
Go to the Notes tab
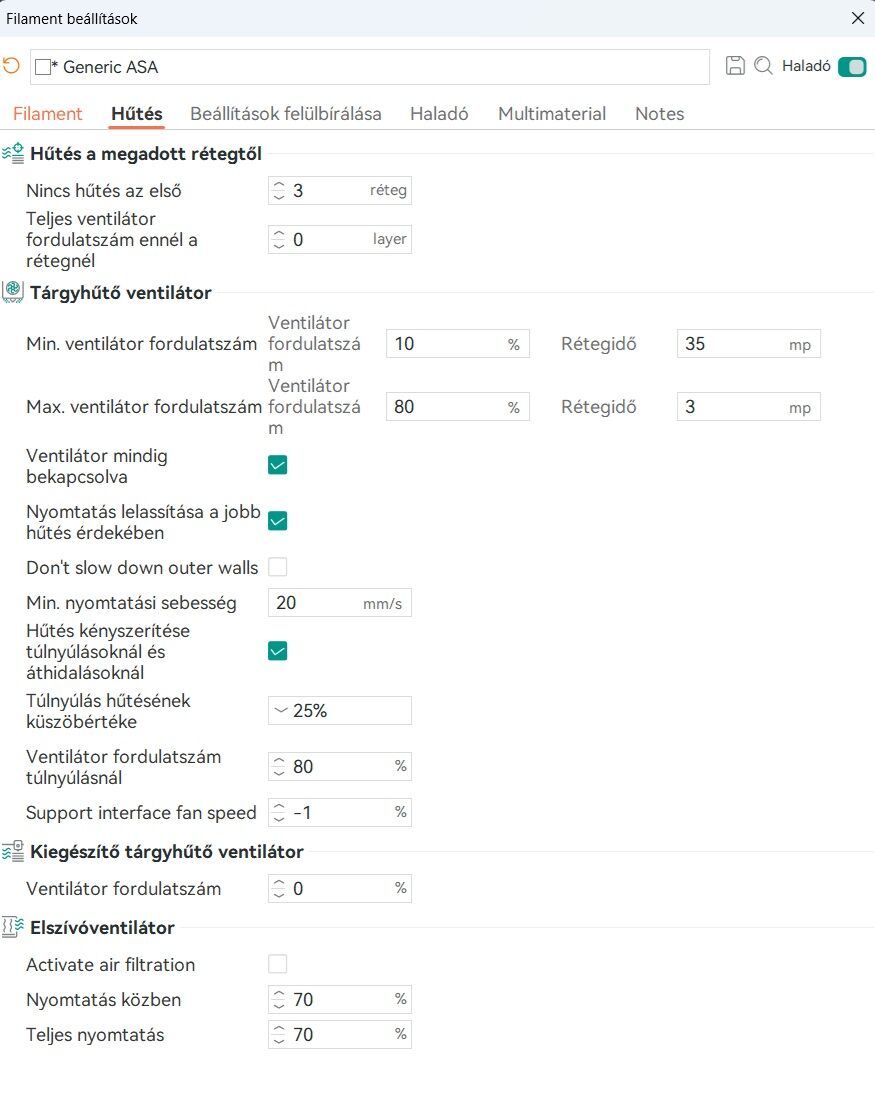click(x=659, y=114)
